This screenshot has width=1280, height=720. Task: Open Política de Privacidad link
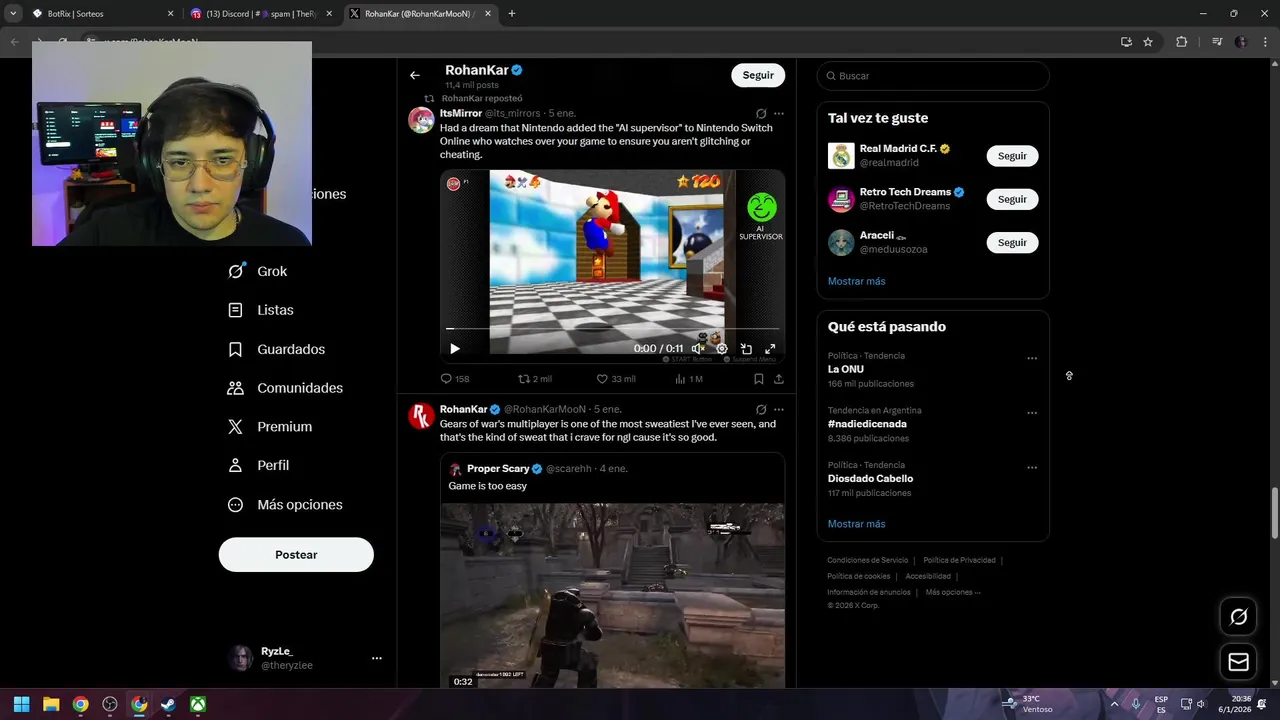coord(959,560)
